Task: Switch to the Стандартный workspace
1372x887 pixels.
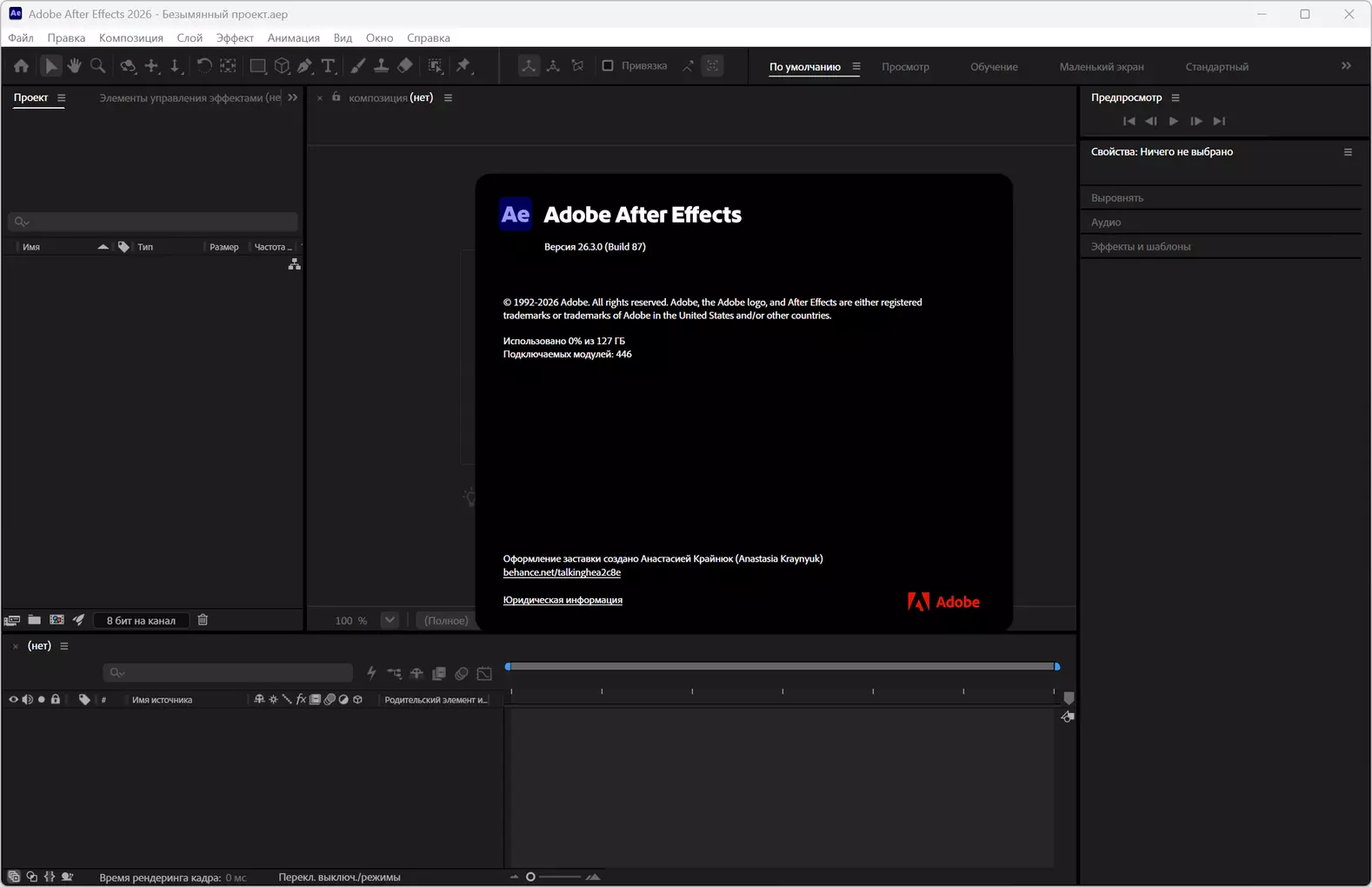Action: pyautogui.click(x=1217, y=67)
